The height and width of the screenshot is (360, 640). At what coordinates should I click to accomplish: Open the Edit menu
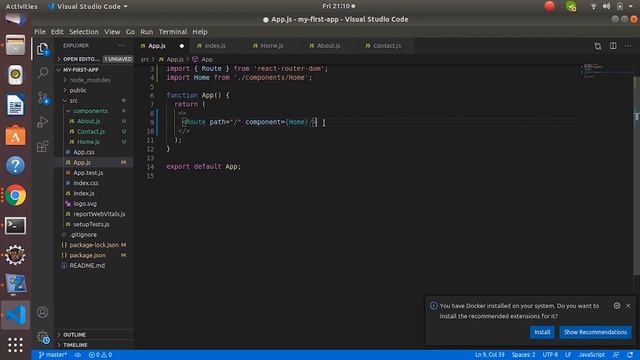click(57, 32)
